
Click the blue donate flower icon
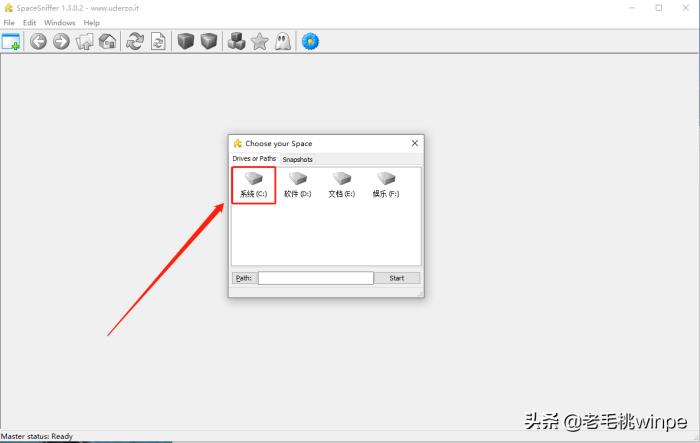pyautogui.click(x=310, y=41)
